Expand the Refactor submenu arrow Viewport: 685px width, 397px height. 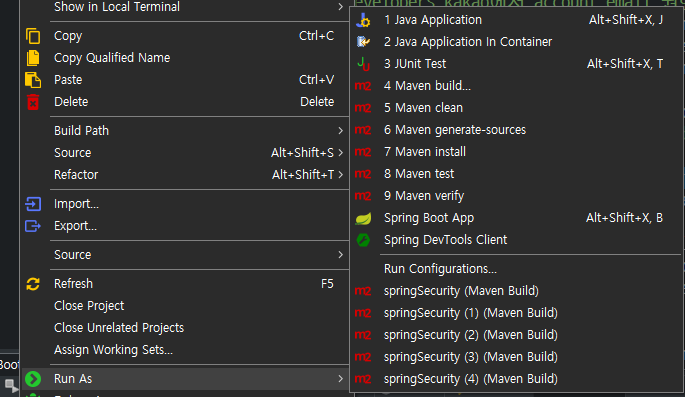pos(340,175)
